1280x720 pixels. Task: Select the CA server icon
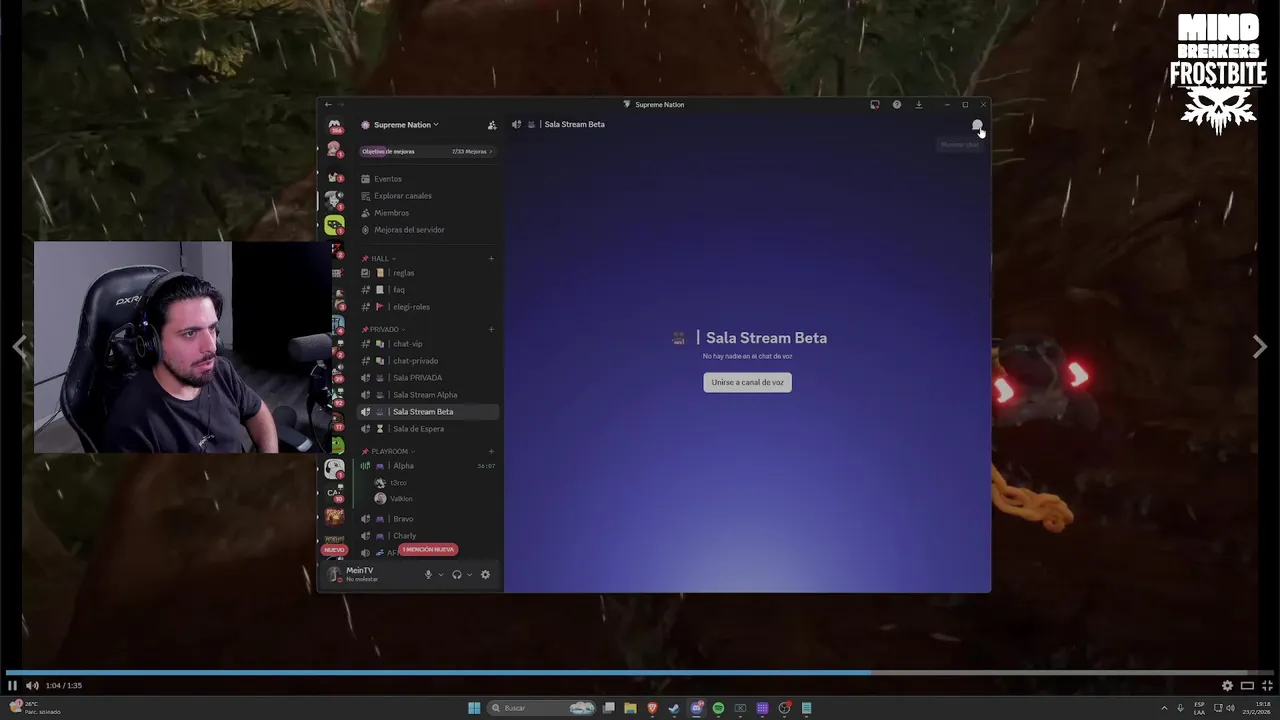pos(334,493)
